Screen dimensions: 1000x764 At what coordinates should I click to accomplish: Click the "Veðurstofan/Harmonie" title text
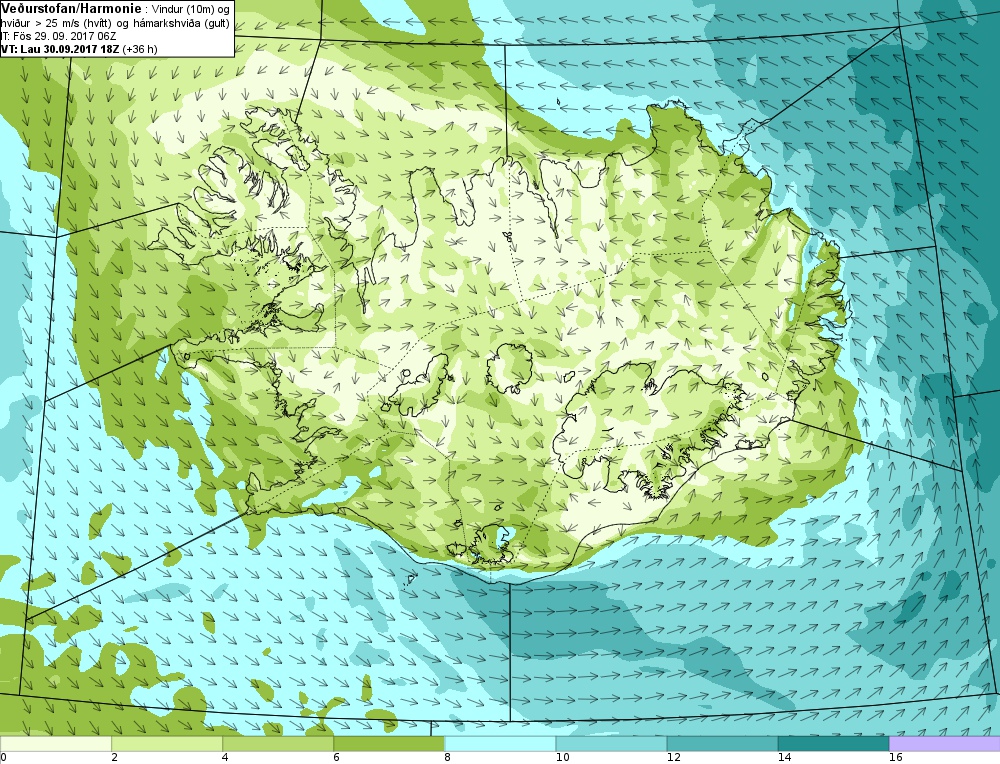(71, 9)
